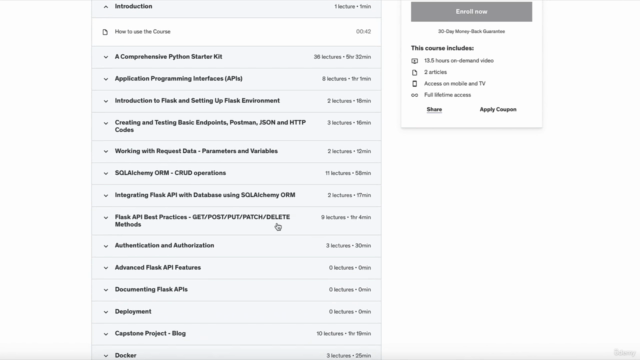Click the Enroll now button
The width and height of the screenshot is (640, 360).
click(x=471, y=11)
